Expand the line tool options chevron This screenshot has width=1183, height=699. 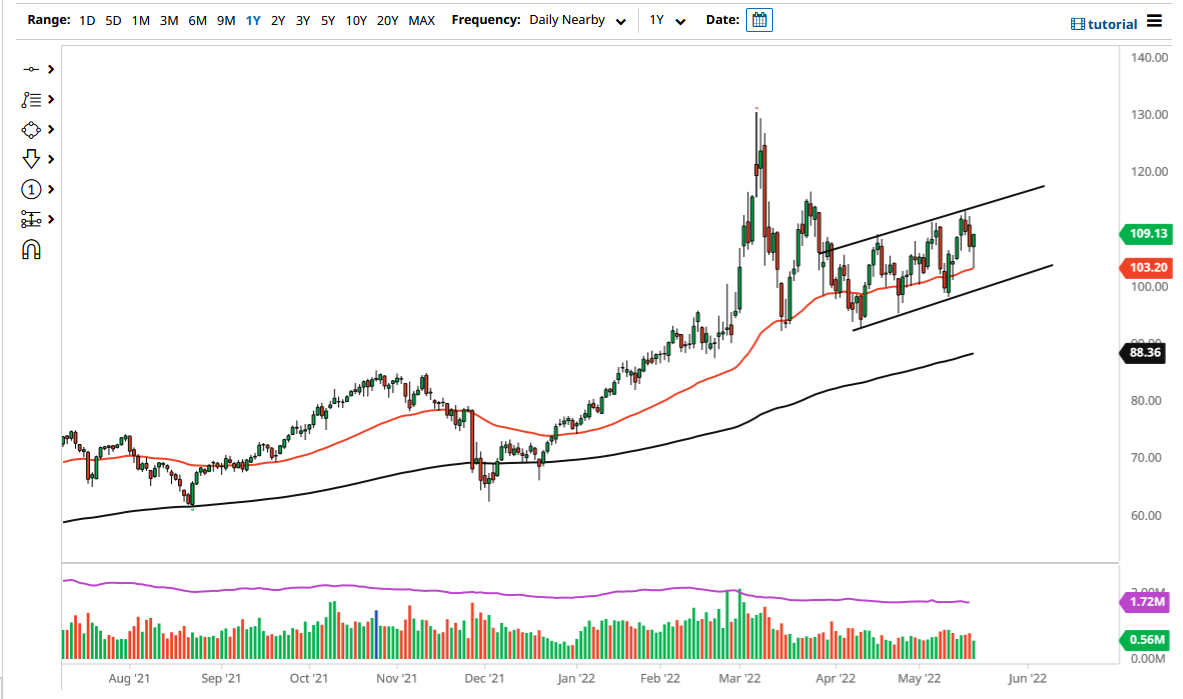tap(50, 69)
